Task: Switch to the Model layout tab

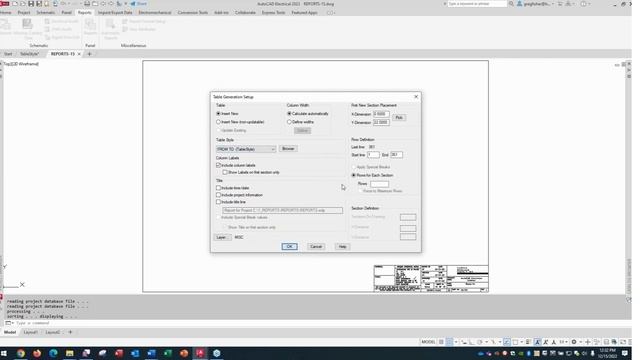Action: [10, 332]
